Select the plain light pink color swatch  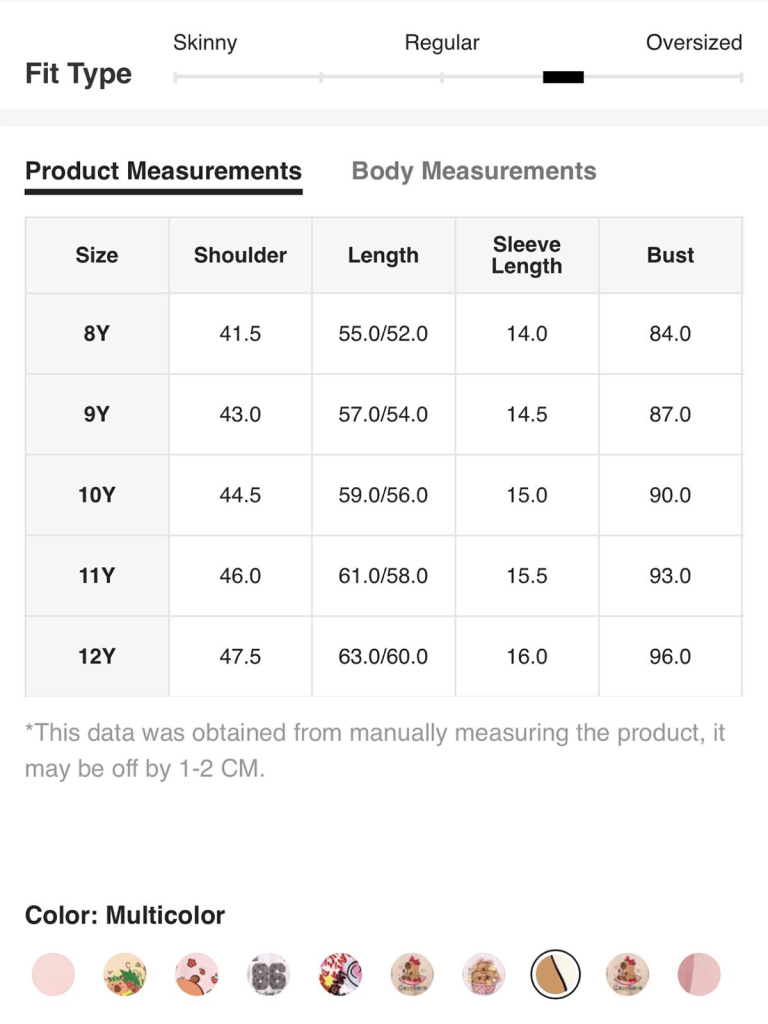[x=53, y=974]
